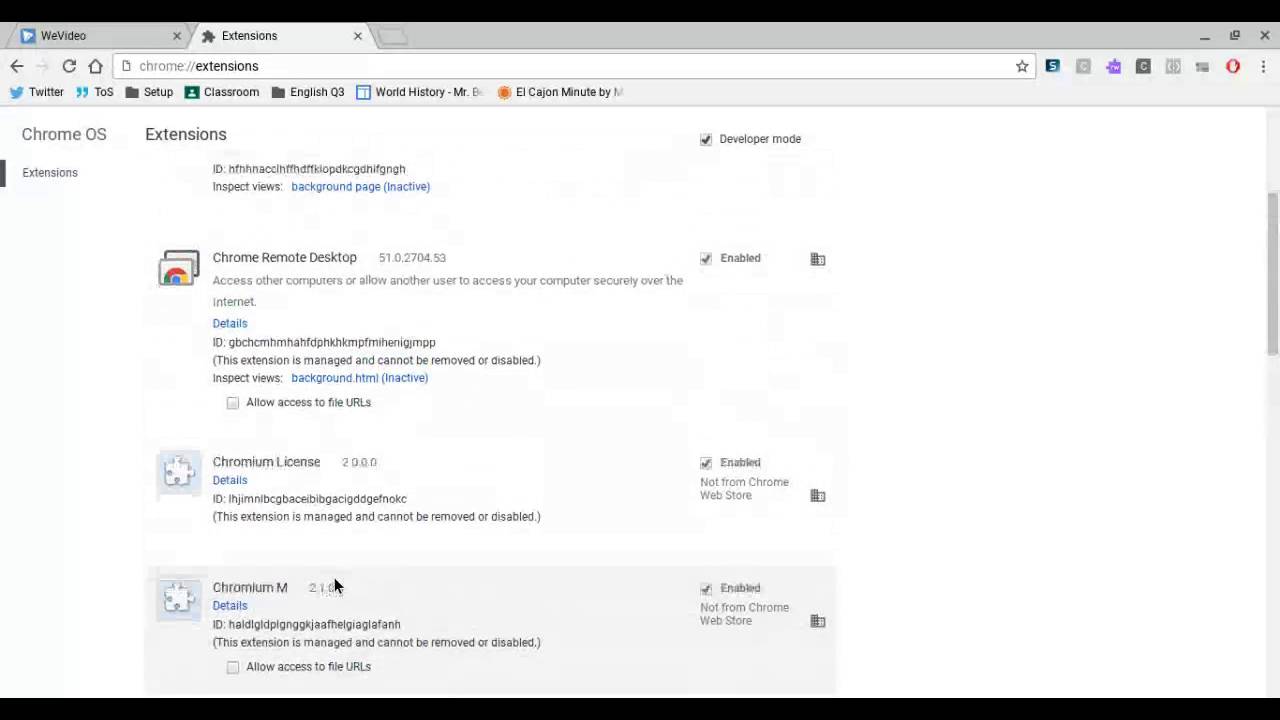The image size is (1280, 720).
Task: Close the Extensions tab
Action: point(358,36)
